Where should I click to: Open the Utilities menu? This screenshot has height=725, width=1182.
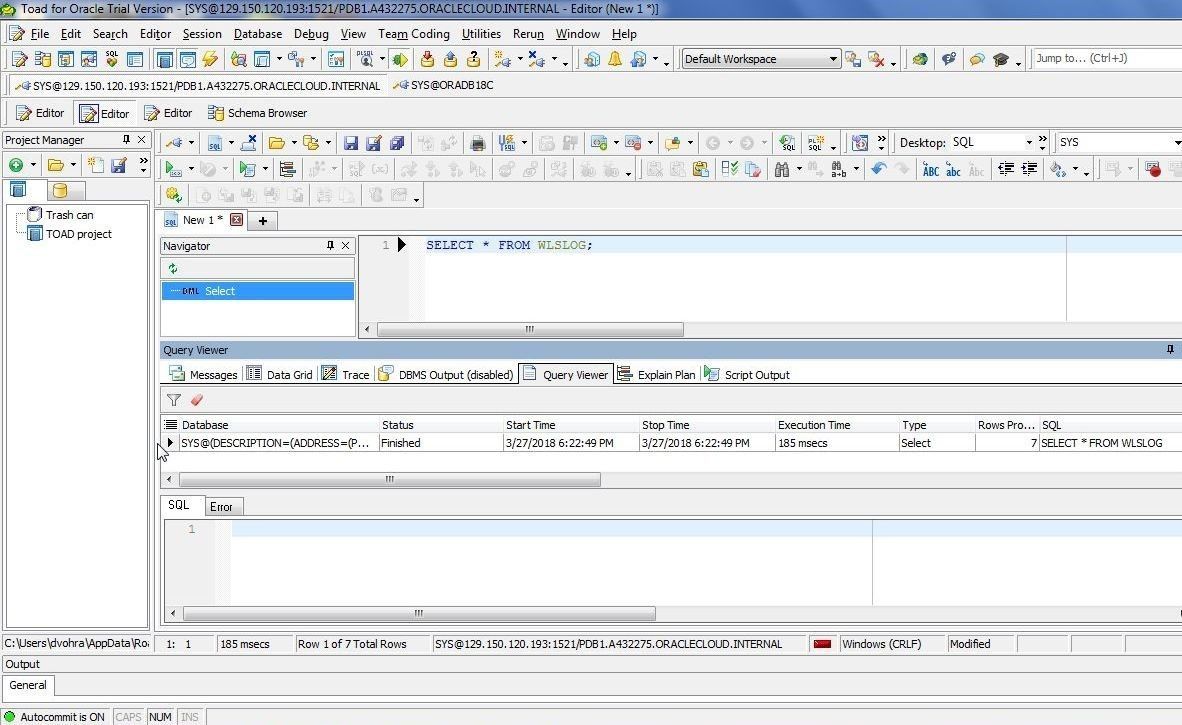[x=481, y=34]
